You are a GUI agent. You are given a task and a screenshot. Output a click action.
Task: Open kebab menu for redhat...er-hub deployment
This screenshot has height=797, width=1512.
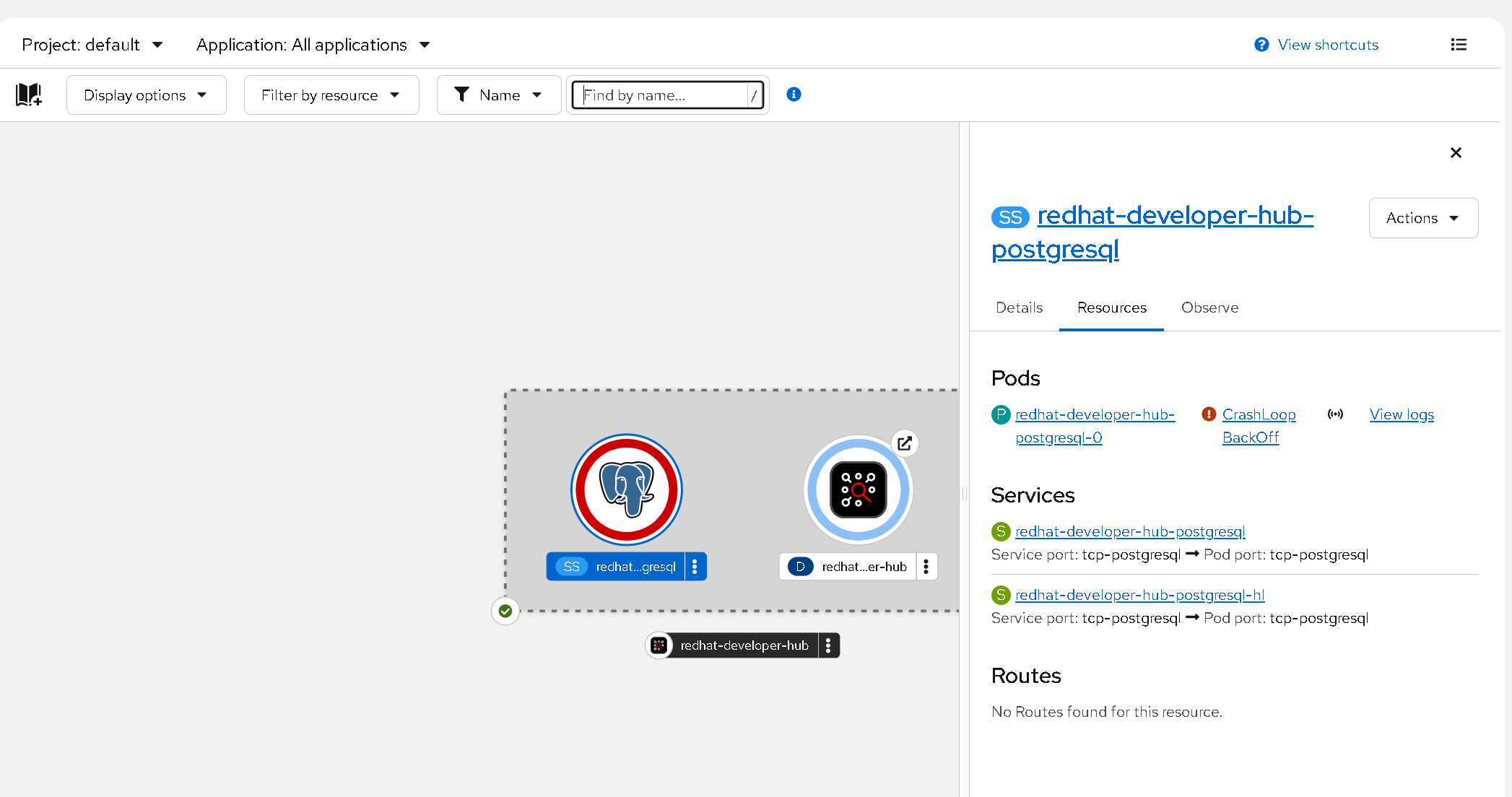click(x=926, y=567)
